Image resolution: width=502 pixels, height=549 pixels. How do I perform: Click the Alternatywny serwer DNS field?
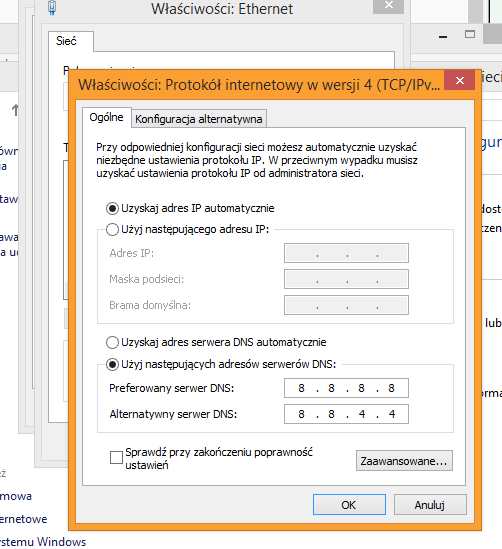click(346, 414)
